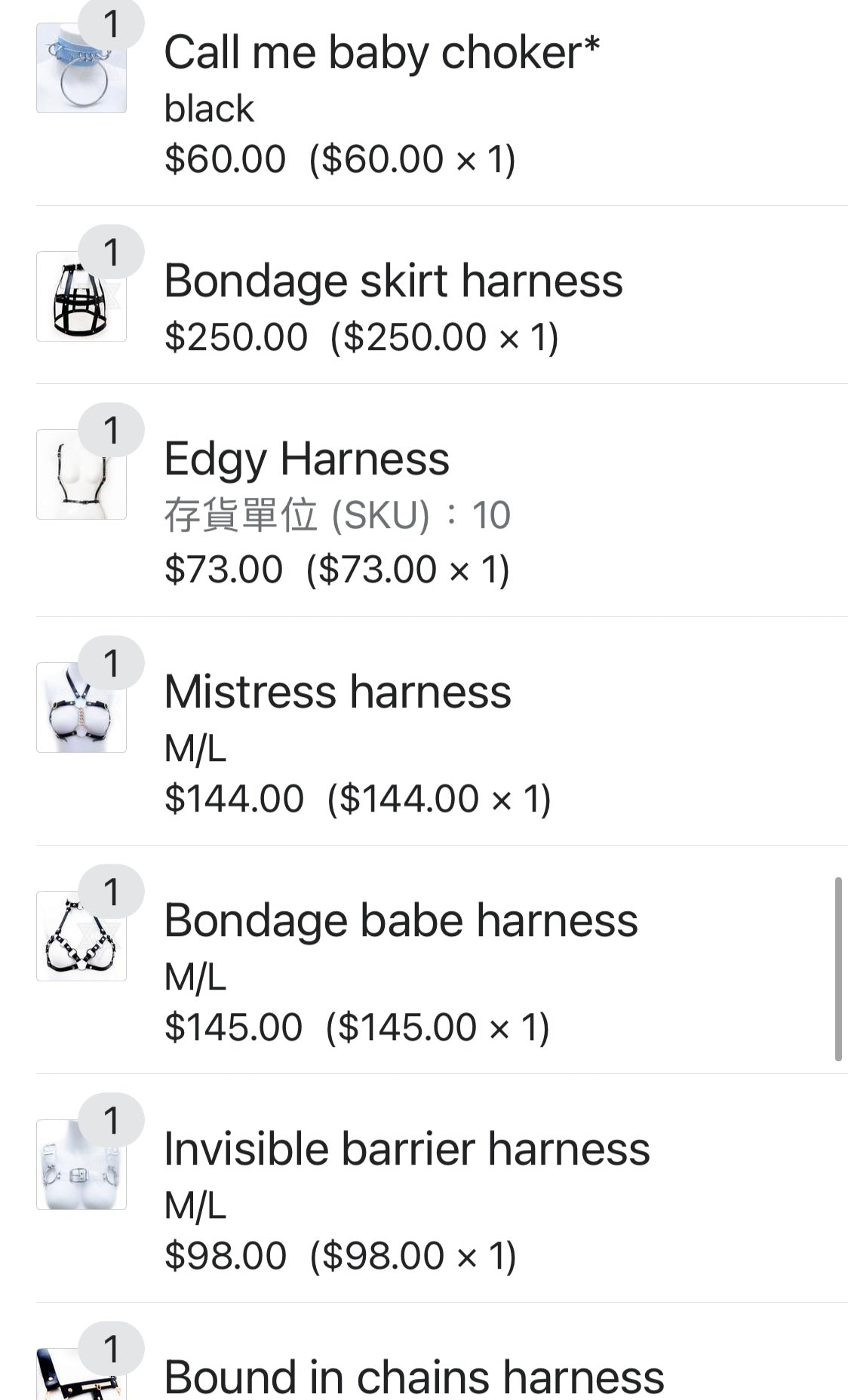Tap the Mistress harness title
Image resolution: width=848 pixels, height=1400 pixels.
337,692
